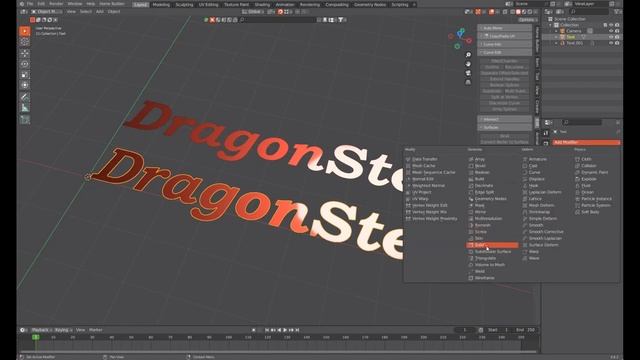The height and width of the screenshot is (360, 640).
Task: Switch to the Modeling workspace tab
Action: click(161, 4)
